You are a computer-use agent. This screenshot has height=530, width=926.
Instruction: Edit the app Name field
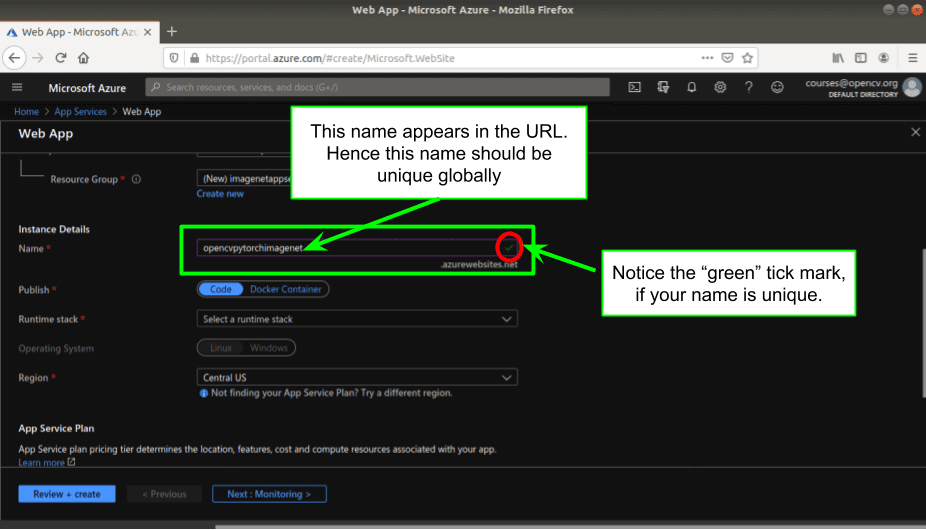point(357,248)
